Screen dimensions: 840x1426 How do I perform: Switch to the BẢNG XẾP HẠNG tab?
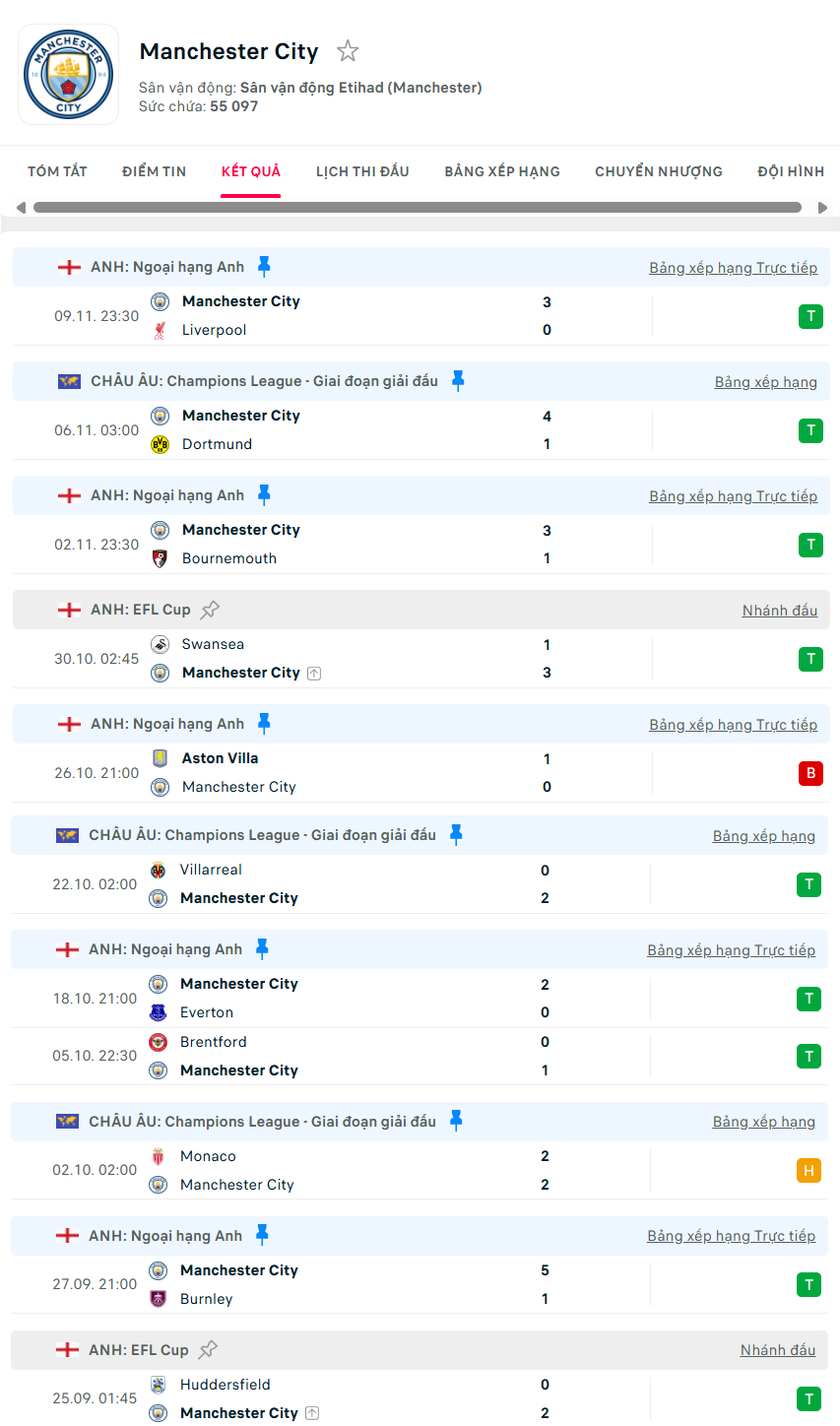click(x=502, y=171)
